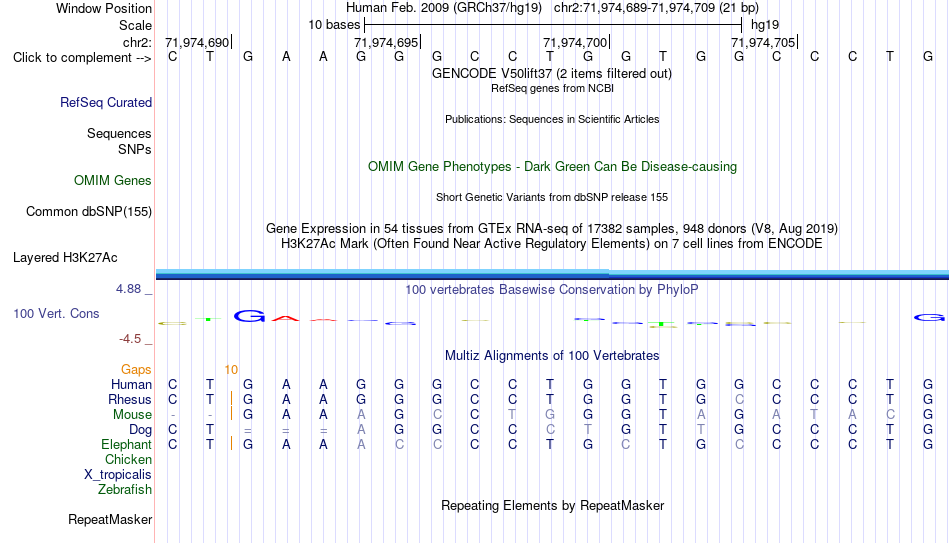The image size is (950, 543).
Task: Select the Mouse alignment row label
Action: 132,415
